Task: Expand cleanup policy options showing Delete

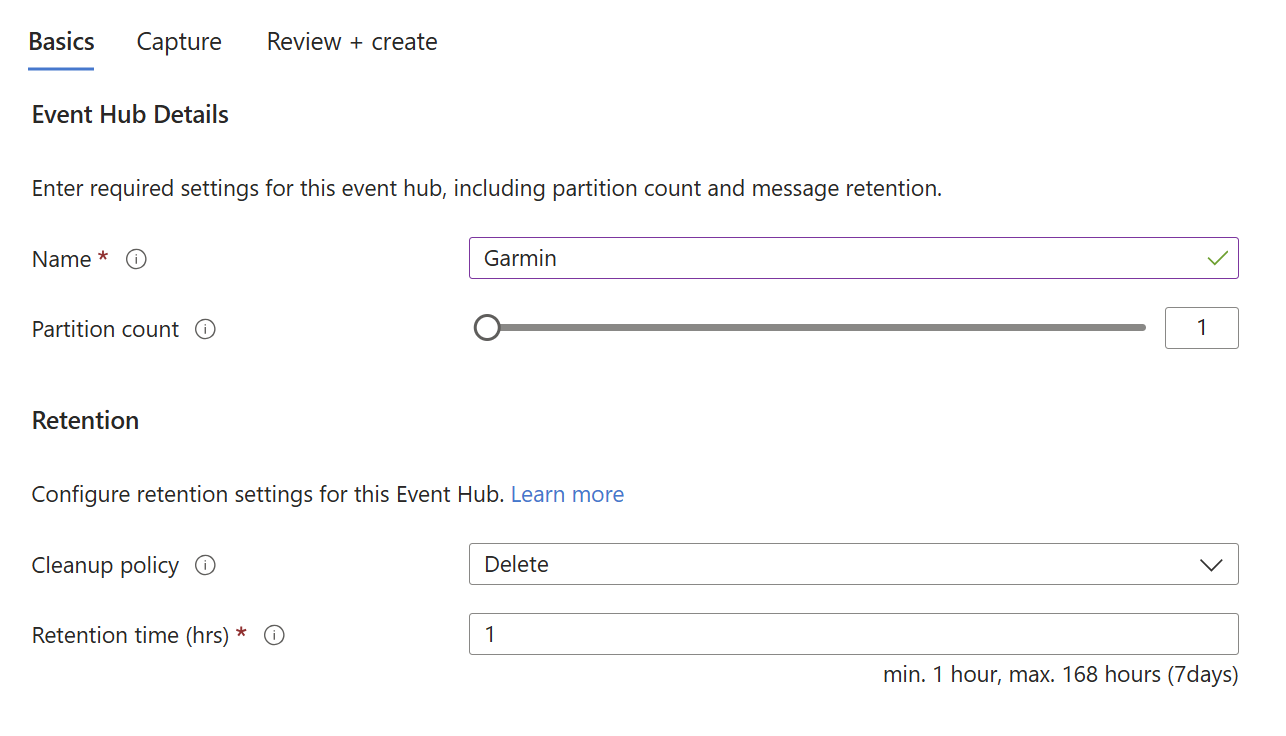Action: tap(853, 564)
